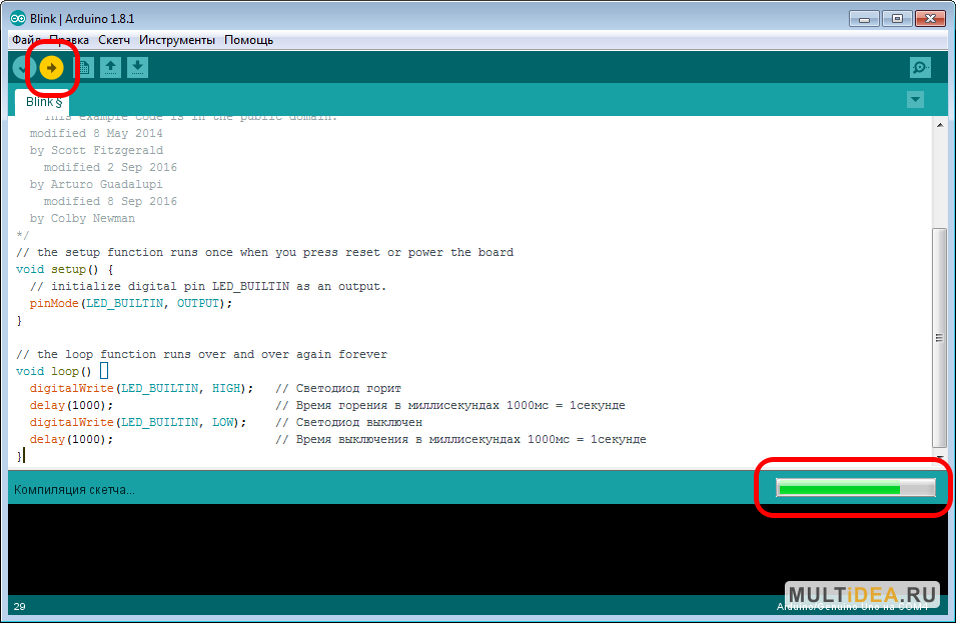
Task: Open the Помощь menu
Action: [249, 40]
